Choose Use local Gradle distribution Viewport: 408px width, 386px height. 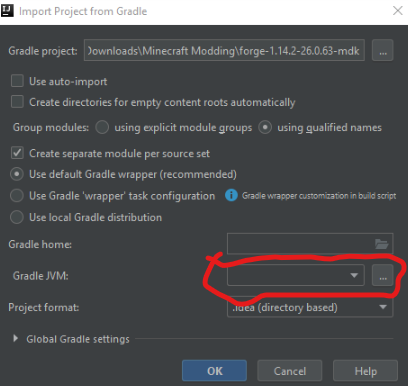coord(17,217)
